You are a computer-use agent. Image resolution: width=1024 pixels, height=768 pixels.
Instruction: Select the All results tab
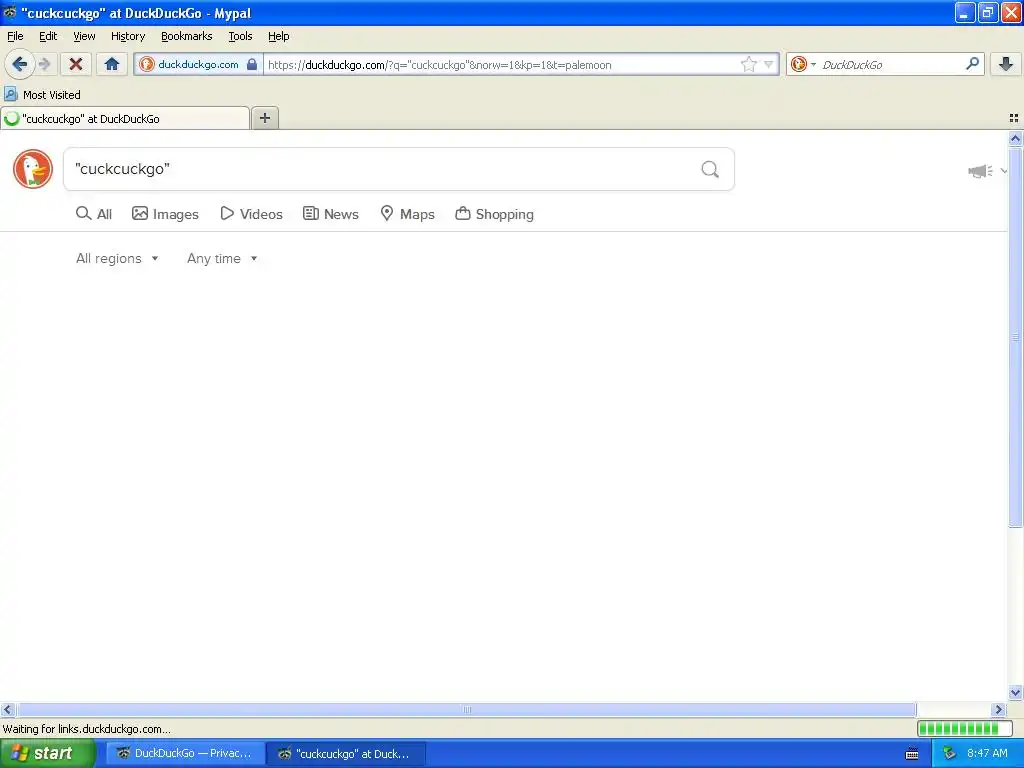94,214
